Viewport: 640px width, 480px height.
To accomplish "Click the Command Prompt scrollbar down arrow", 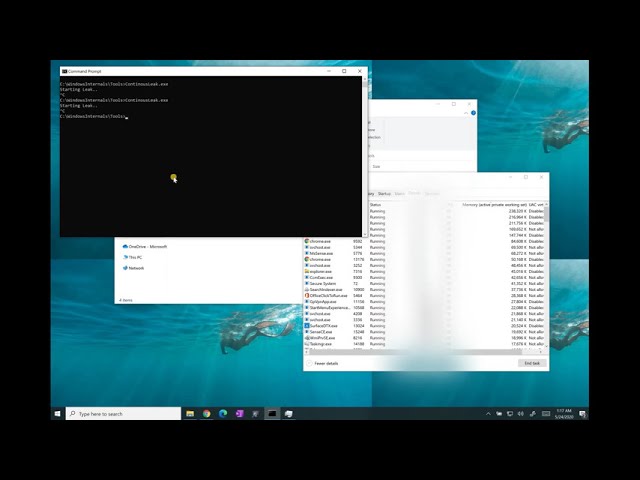I will [x=364, y=234].
